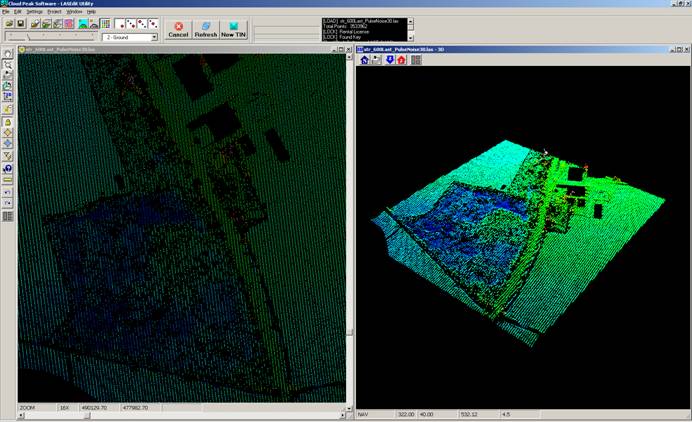Open the Settings menu
The height and width of the screenshot is (422, 692).
click(x=34, y=11)
